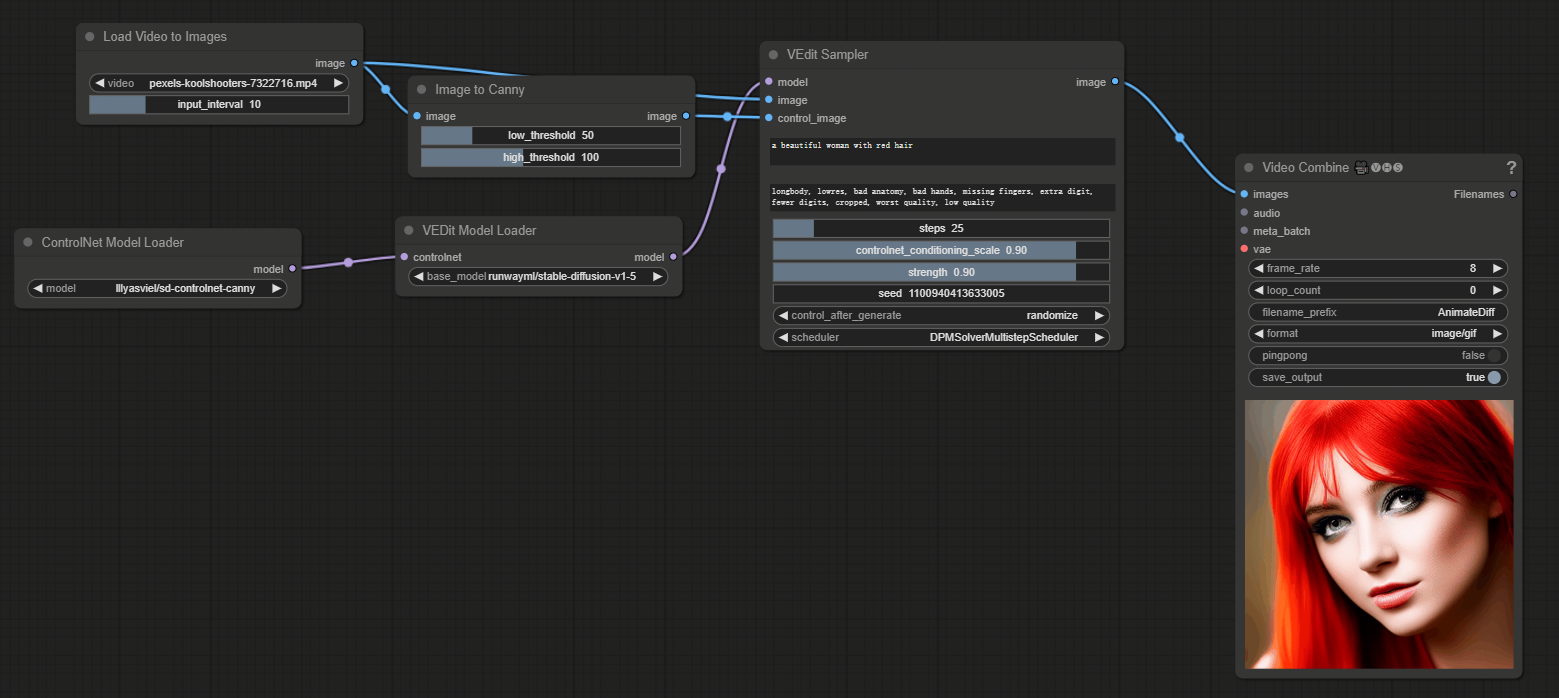This screenshot has width=1559, height=698.
Task: Select previous video file with left arrow
Action: click(100, 83)
